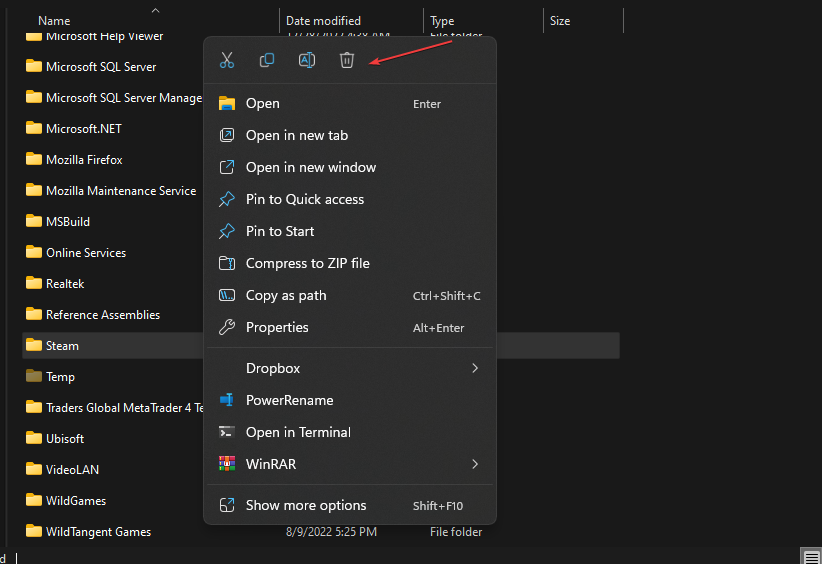This screenshot has width=822, height=564.
Task: Click the PowerRename icon
Action: (227, 400)
